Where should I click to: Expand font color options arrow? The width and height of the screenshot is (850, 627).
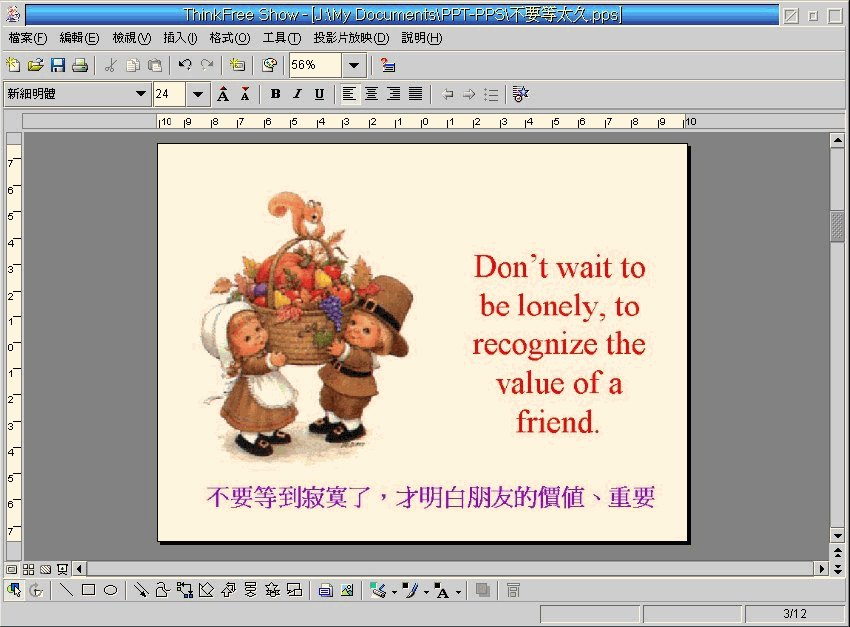[x=459, y=592]
